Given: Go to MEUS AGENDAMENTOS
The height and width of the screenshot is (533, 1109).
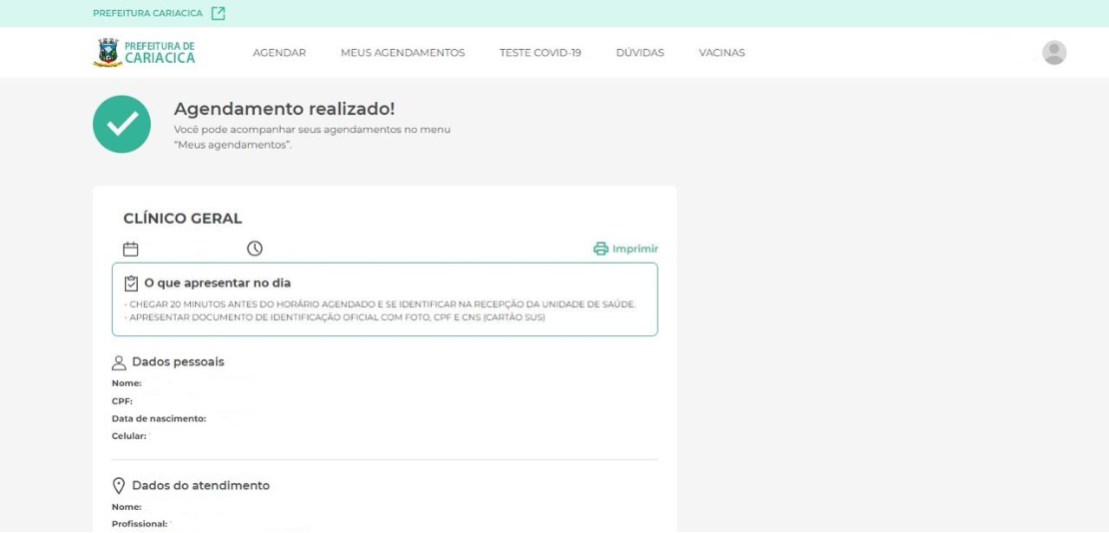Looking at the screenshot, I should tap(402, 53).
